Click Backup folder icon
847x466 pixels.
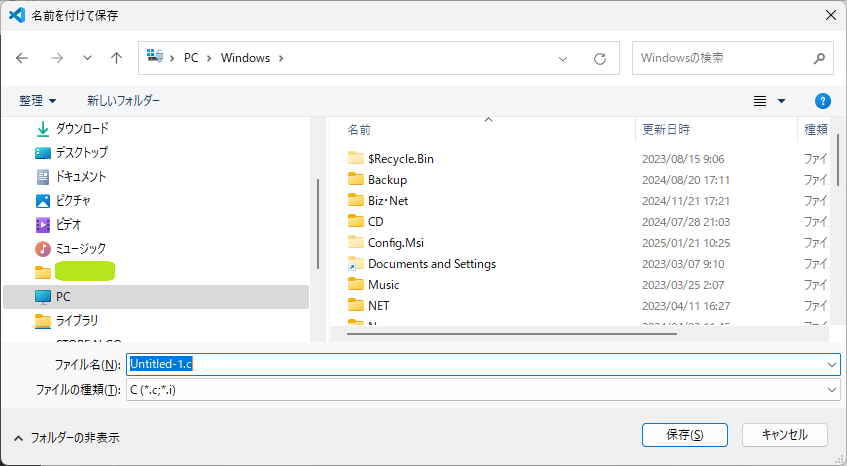355,179
